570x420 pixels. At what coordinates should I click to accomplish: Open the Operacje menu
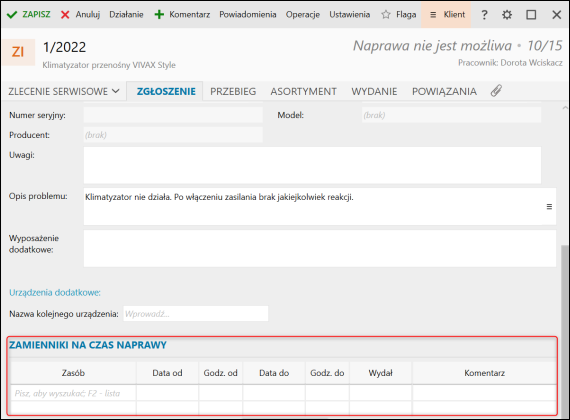point(302,15)
